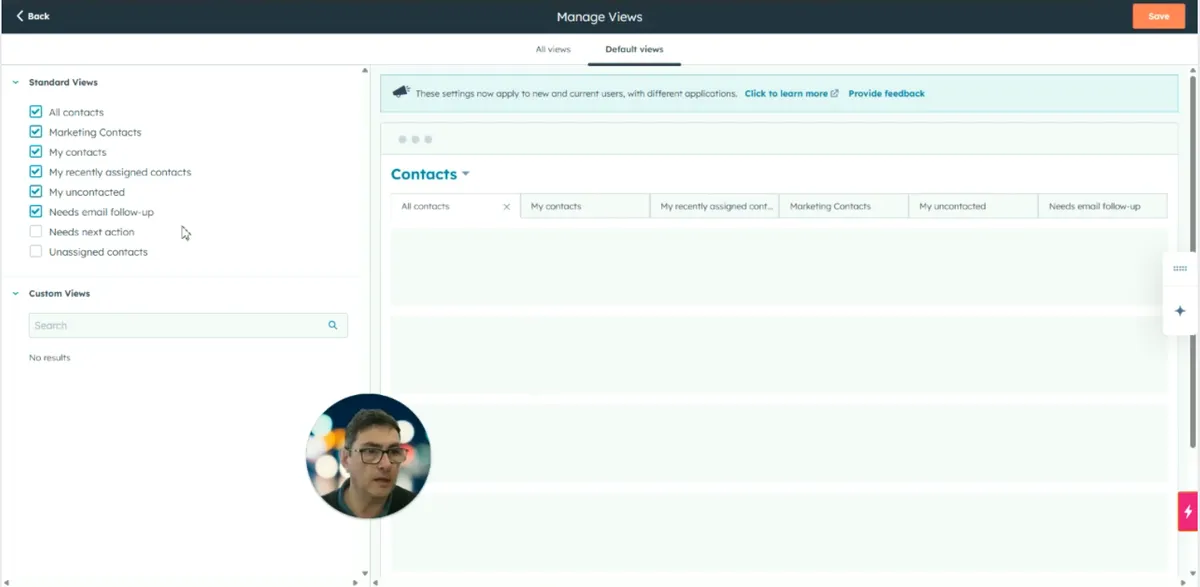Select the Default views tab
The image size is (1200, 587).
(x=634, y=49)
